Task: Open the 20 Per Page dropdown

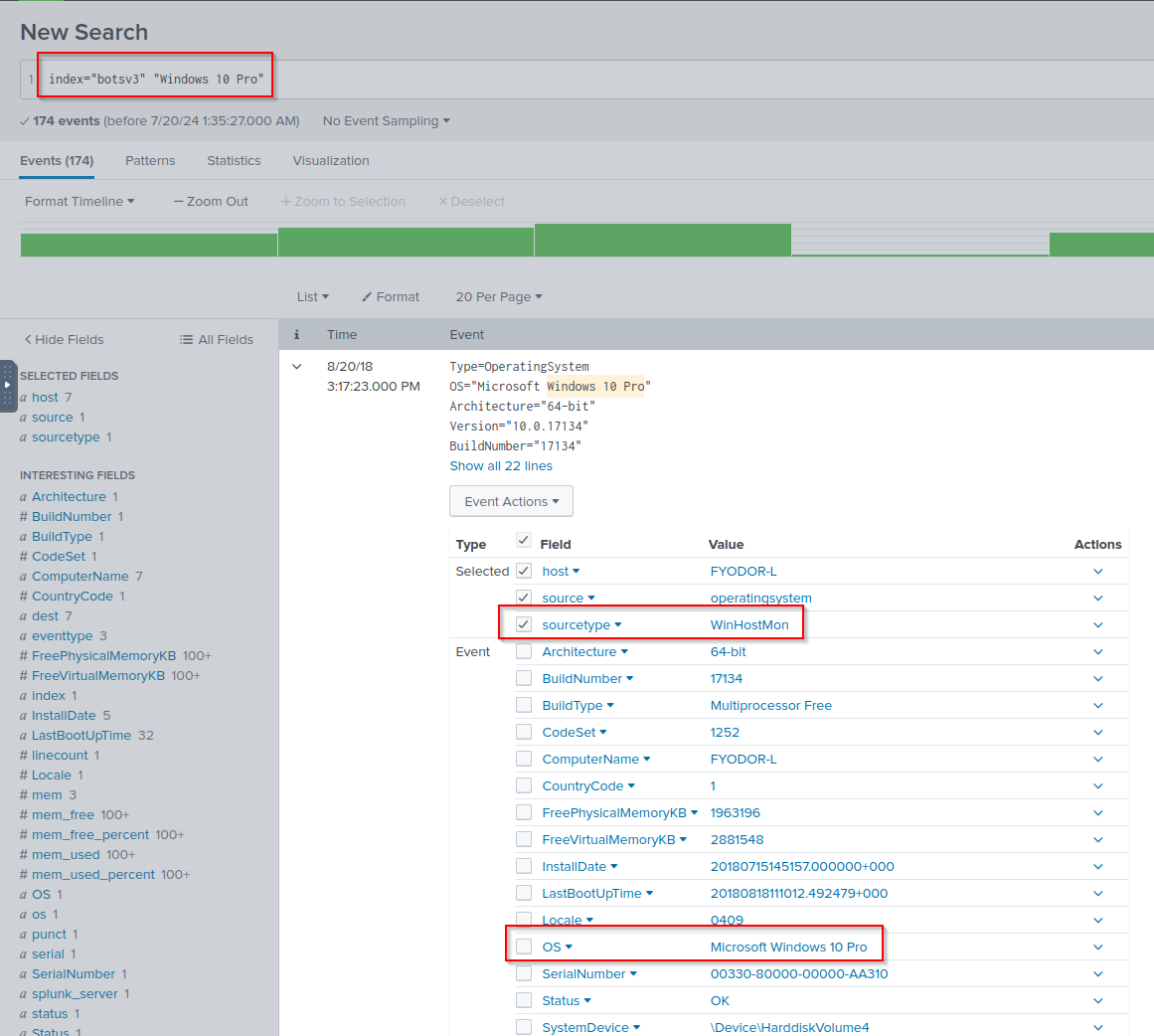Action: coord(499,297)
